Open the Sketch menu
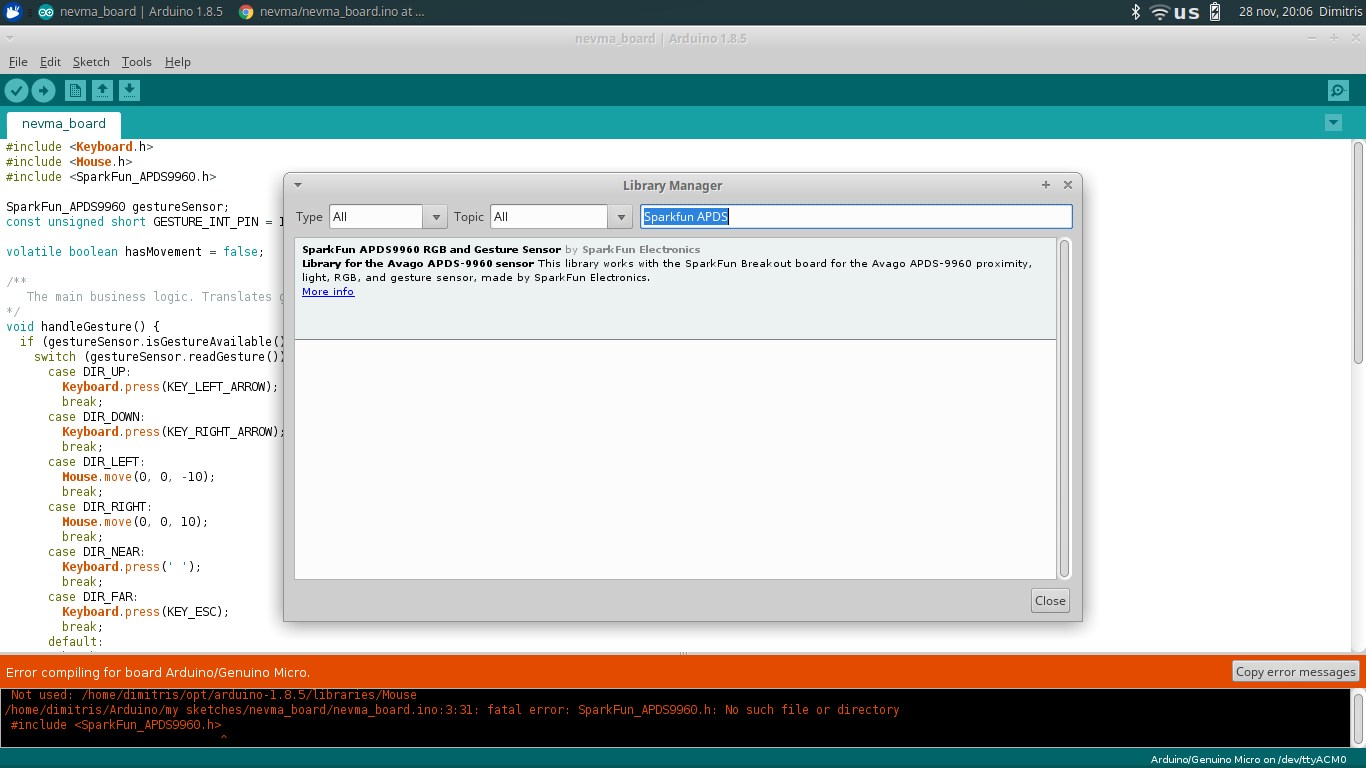 [91, 62]
